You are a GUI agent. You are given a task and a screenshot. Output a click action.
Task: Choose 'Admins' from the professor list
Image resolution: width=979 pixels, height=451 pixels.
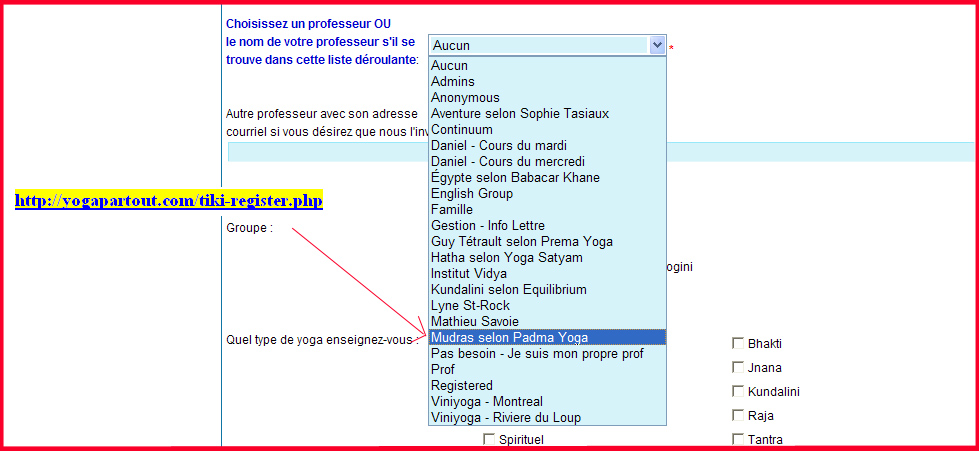(453, 82)
